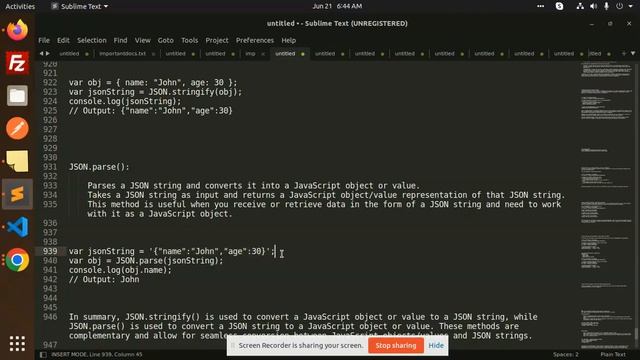Viewport: 640px width, 360px height.
Task: Open the Goto menu
Action: (166, 40)
